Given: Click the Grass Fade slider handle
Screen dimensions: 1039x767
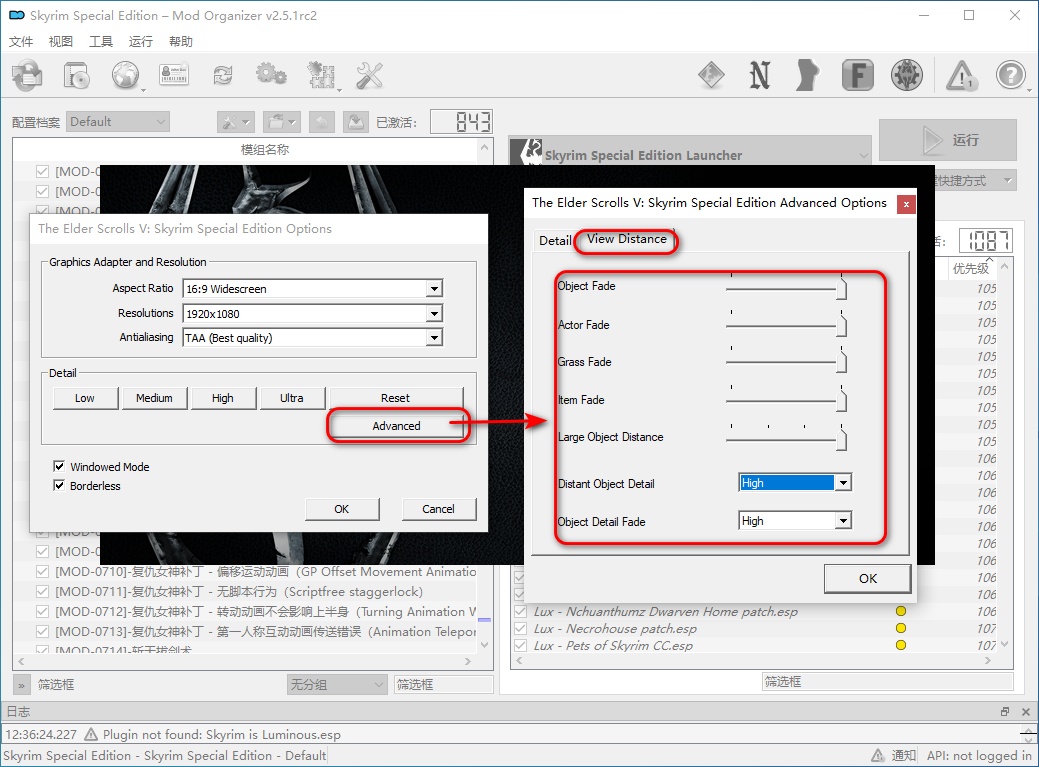Looking at the screenshot, I should point(842,362).
